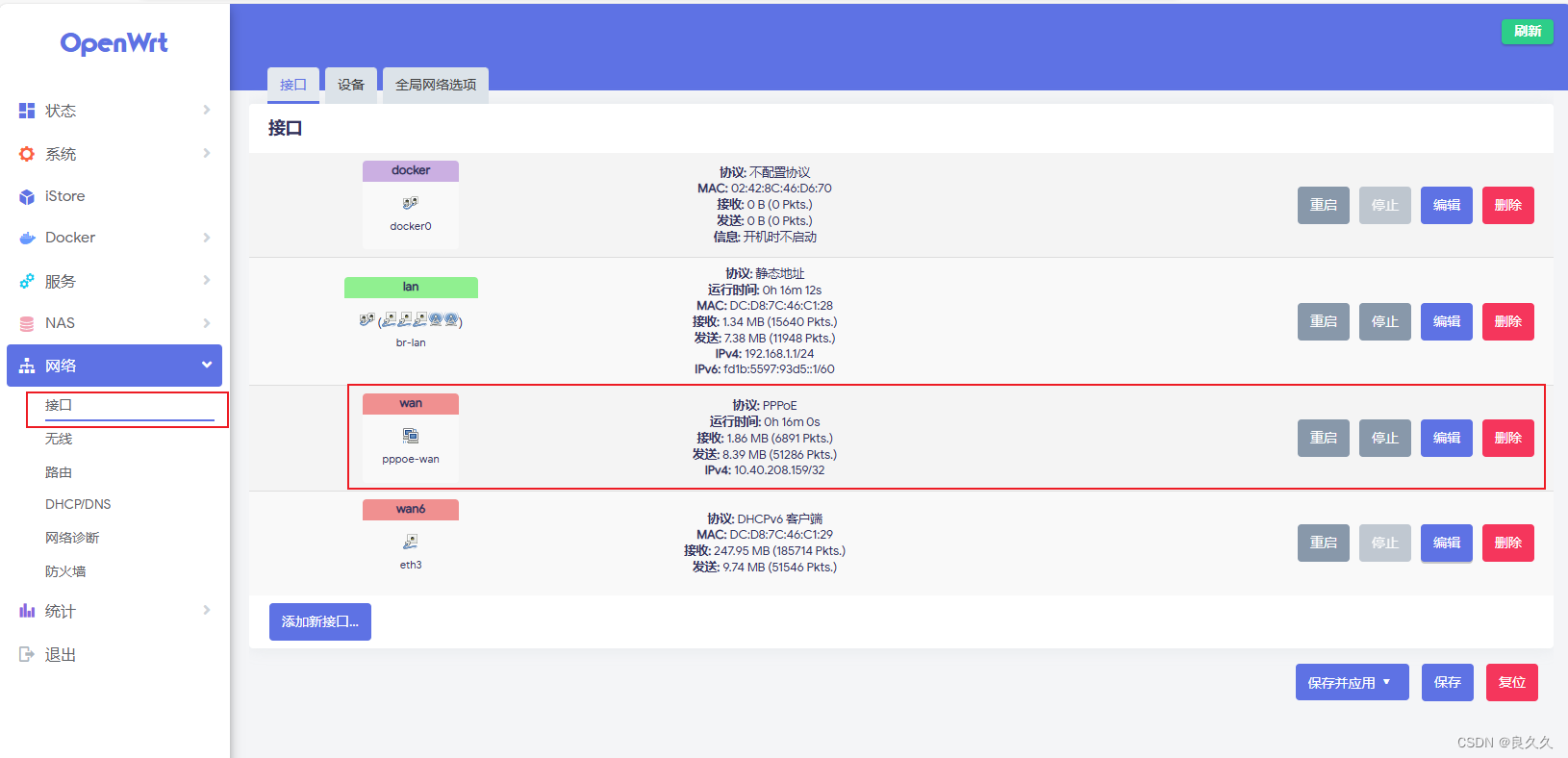The image size is (1568, 758).
Task: Edit the lan interface
Action: 1447,321
